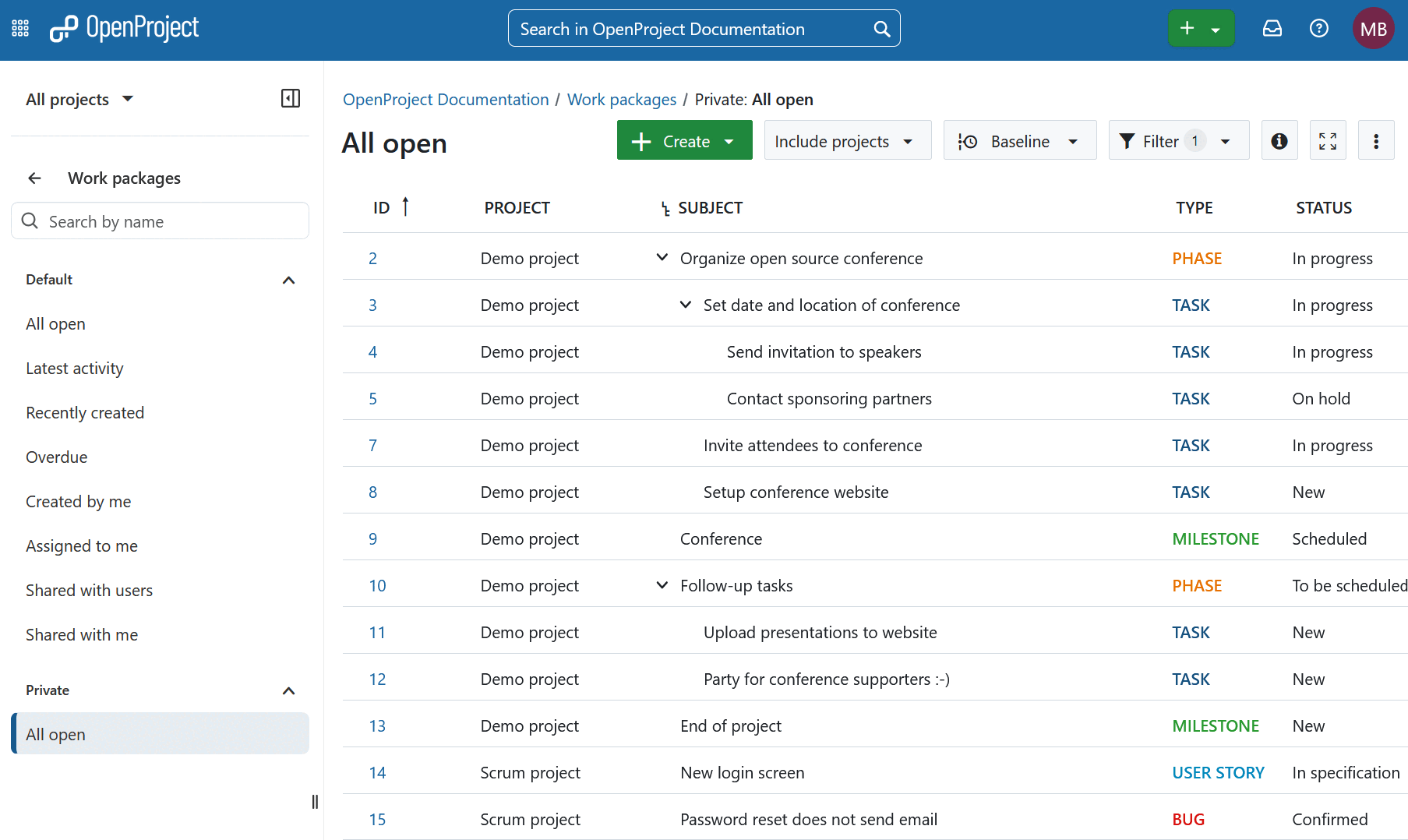Open the table settings kebab menu
The width and height of the screenshot is (1408, 840).
1376,140
